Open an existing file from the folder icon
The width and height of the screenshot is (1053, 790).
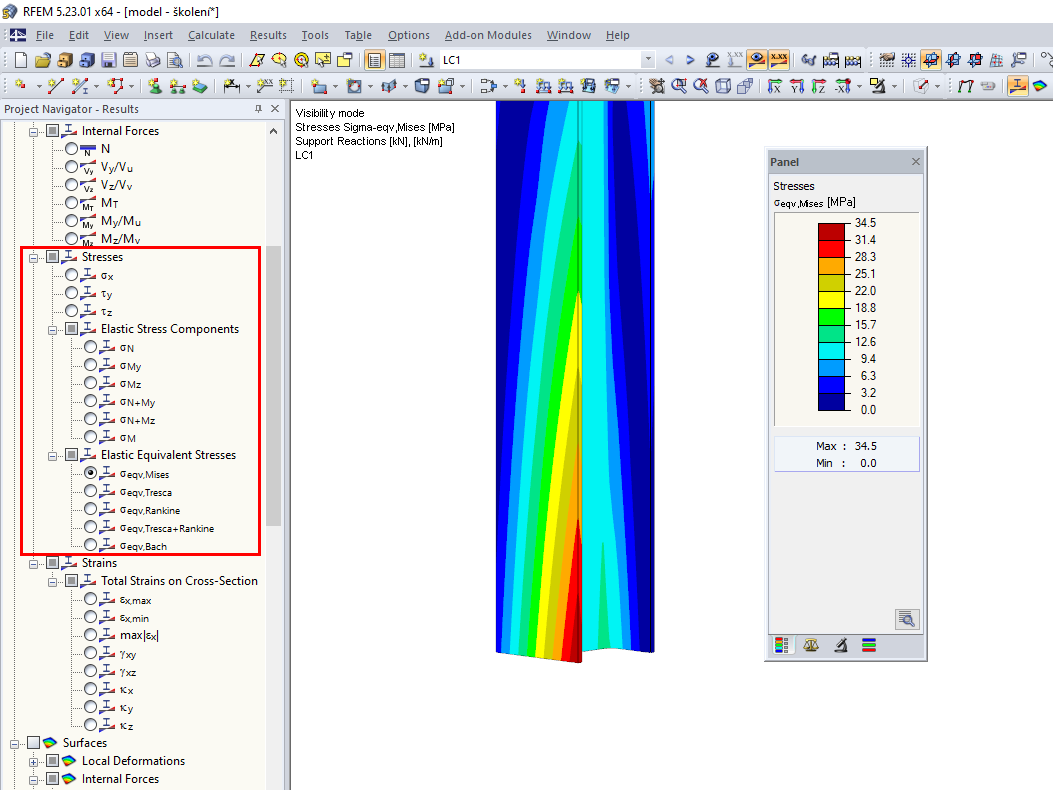point(43,60)
